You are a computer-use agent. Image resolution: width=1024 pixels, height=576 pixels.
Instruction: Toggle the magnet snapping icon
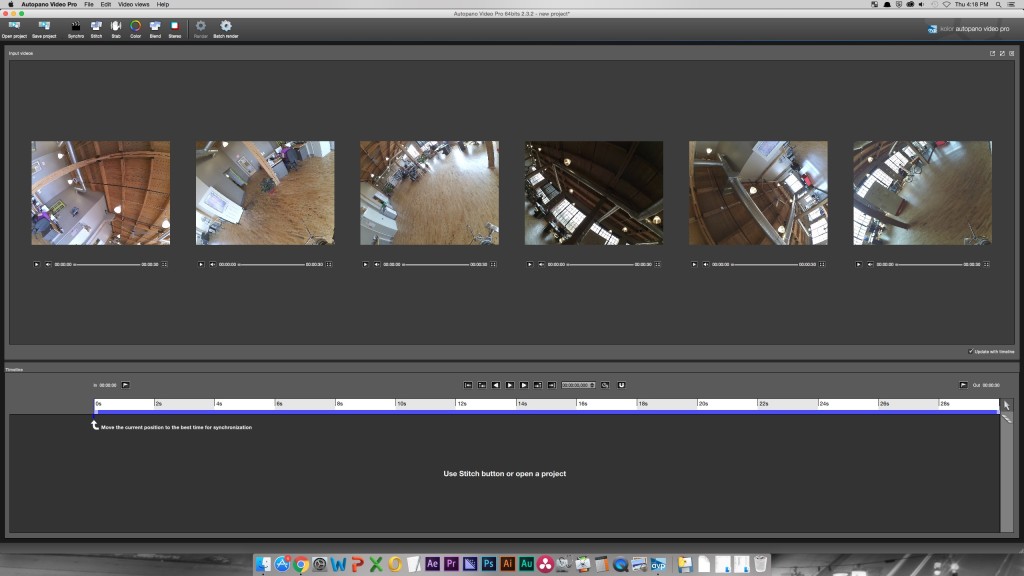click(x=621, y=385)
